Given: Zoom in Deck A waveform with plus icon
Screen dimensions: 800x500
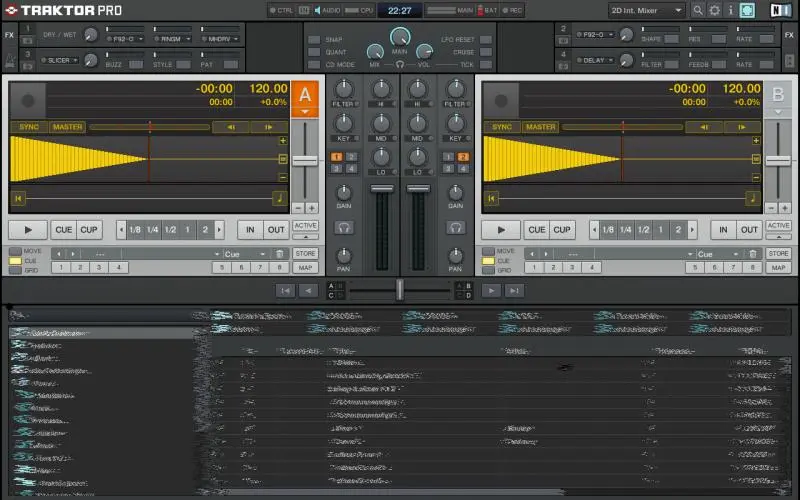Looking at the screenshot, I should coord(283,141).
